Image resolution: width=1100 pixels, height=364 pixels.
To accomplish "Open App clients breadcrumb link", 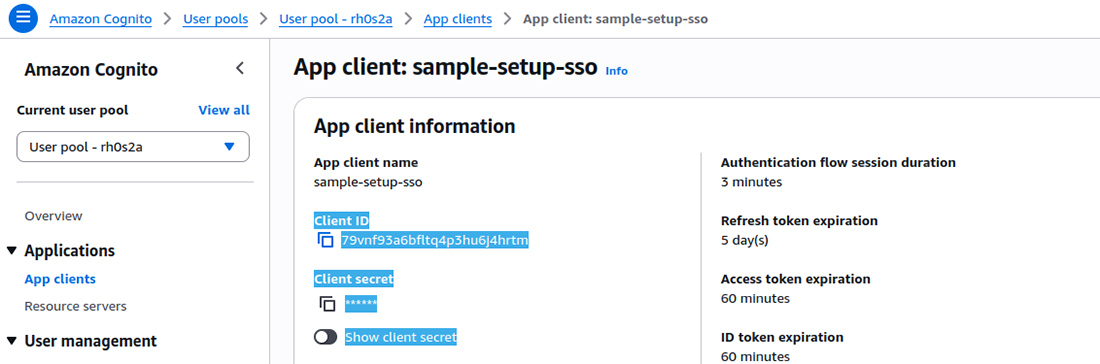I will click(457, 19).
